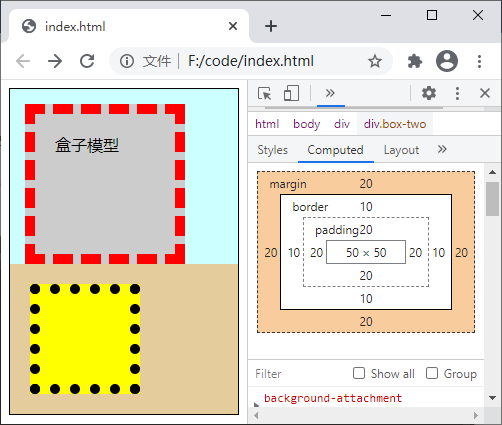
Task: Click right border value 10
Action: [439, 253]
